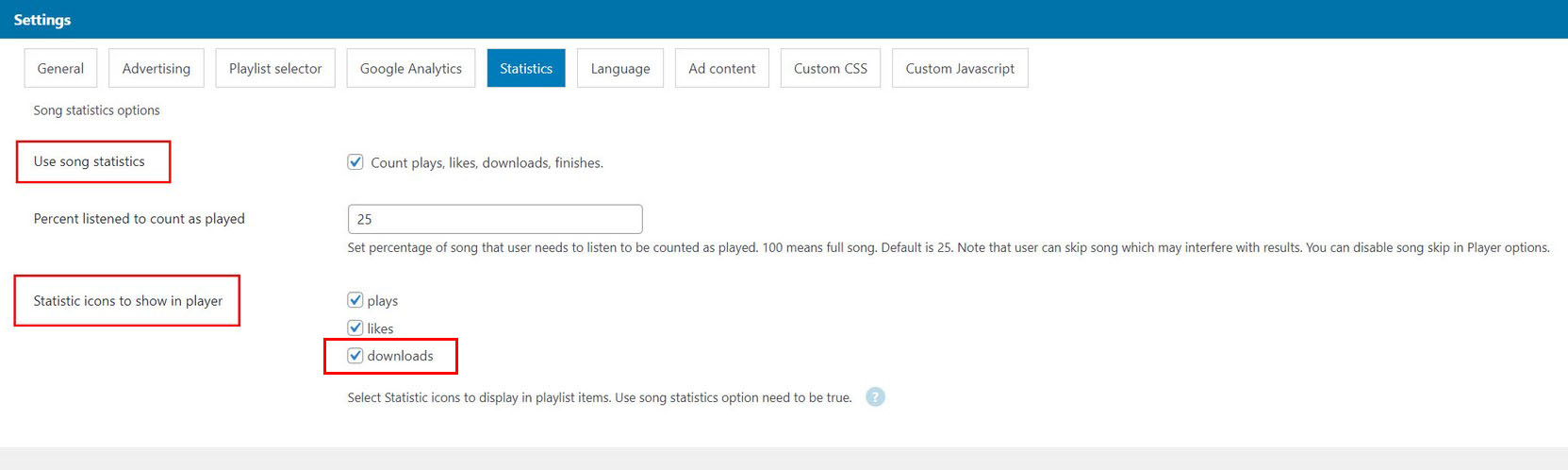
Task: Click the Use song statistics label
Action: (x=90, y=161)
